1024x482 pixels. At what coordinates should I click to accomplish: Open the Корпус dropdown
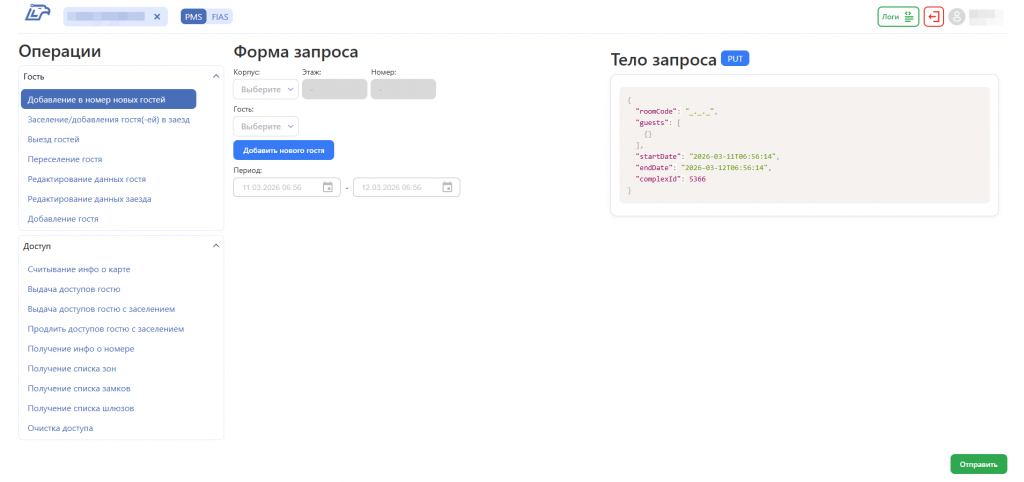click(266, 89)
